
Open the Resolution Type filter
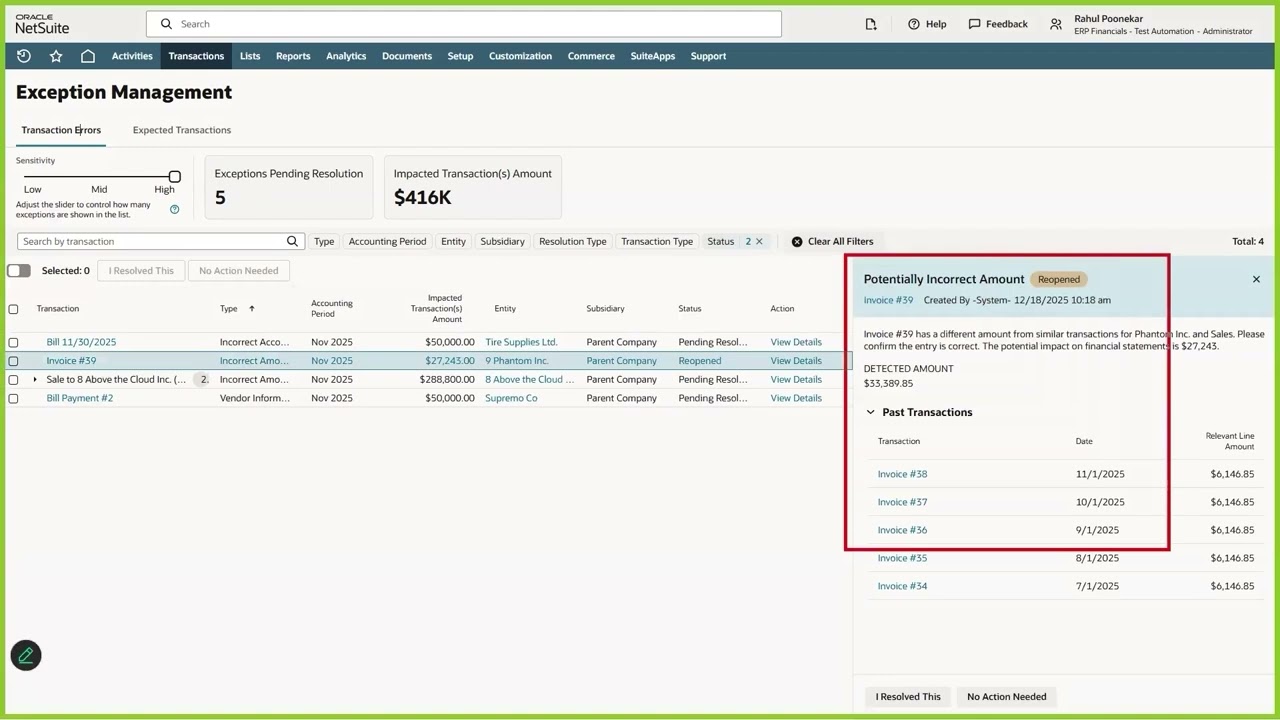[x=573, y=241]
